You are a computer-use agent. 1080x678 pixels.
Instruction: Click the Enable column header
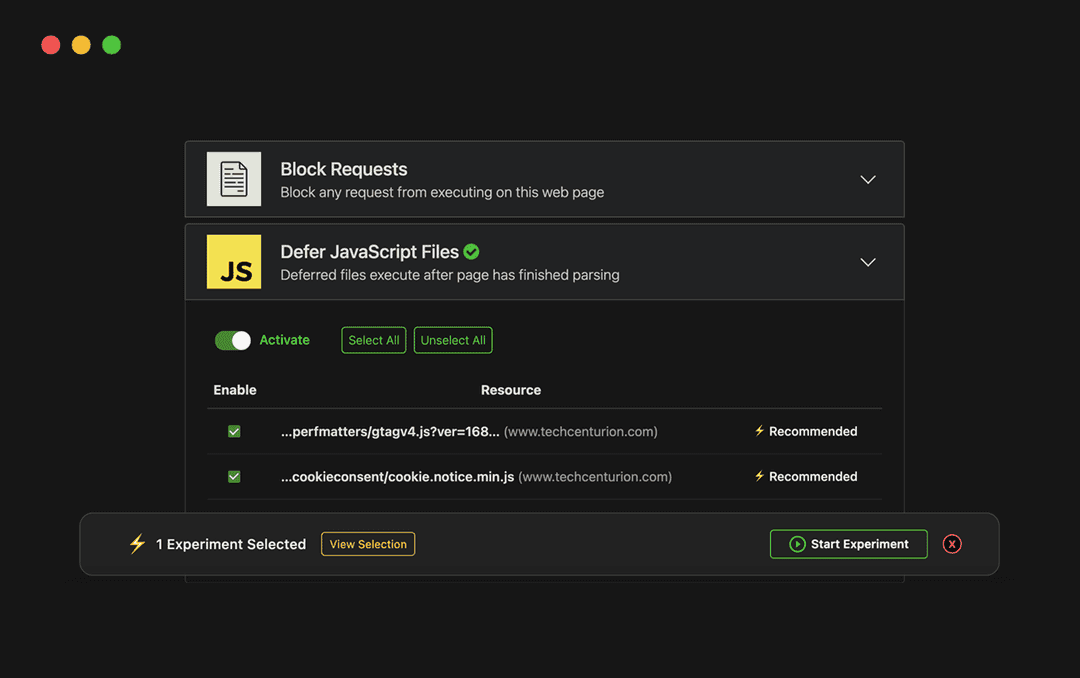[x=235, y=389]
